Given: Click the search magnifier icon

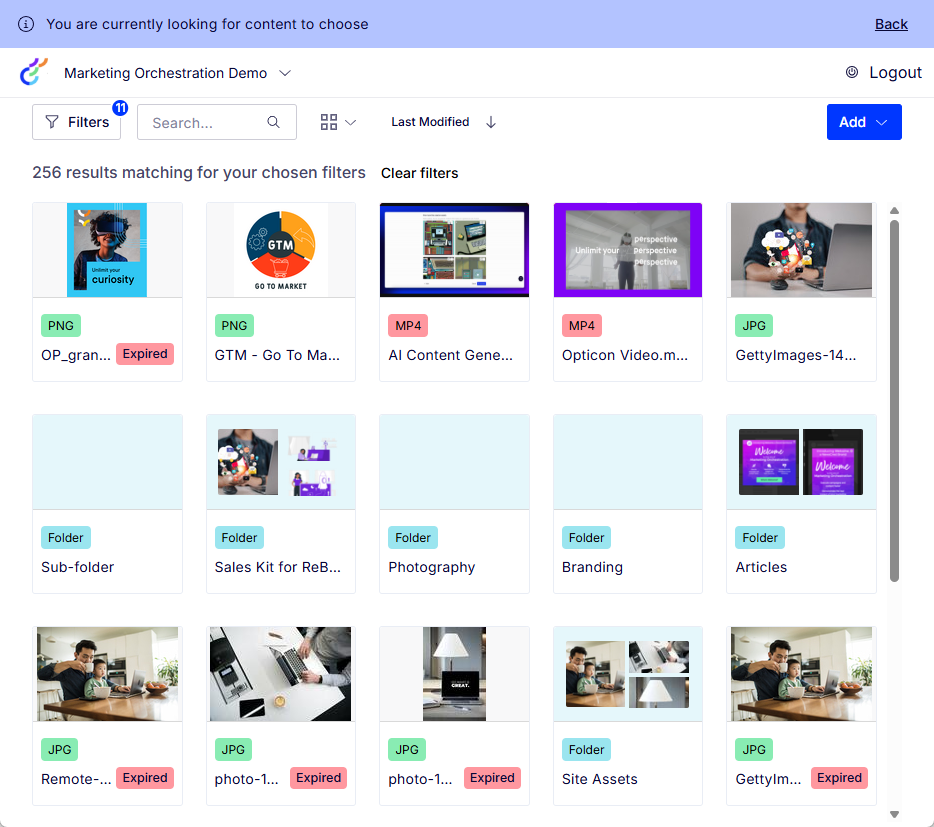Looking at the screenshot, I should 273,122.
